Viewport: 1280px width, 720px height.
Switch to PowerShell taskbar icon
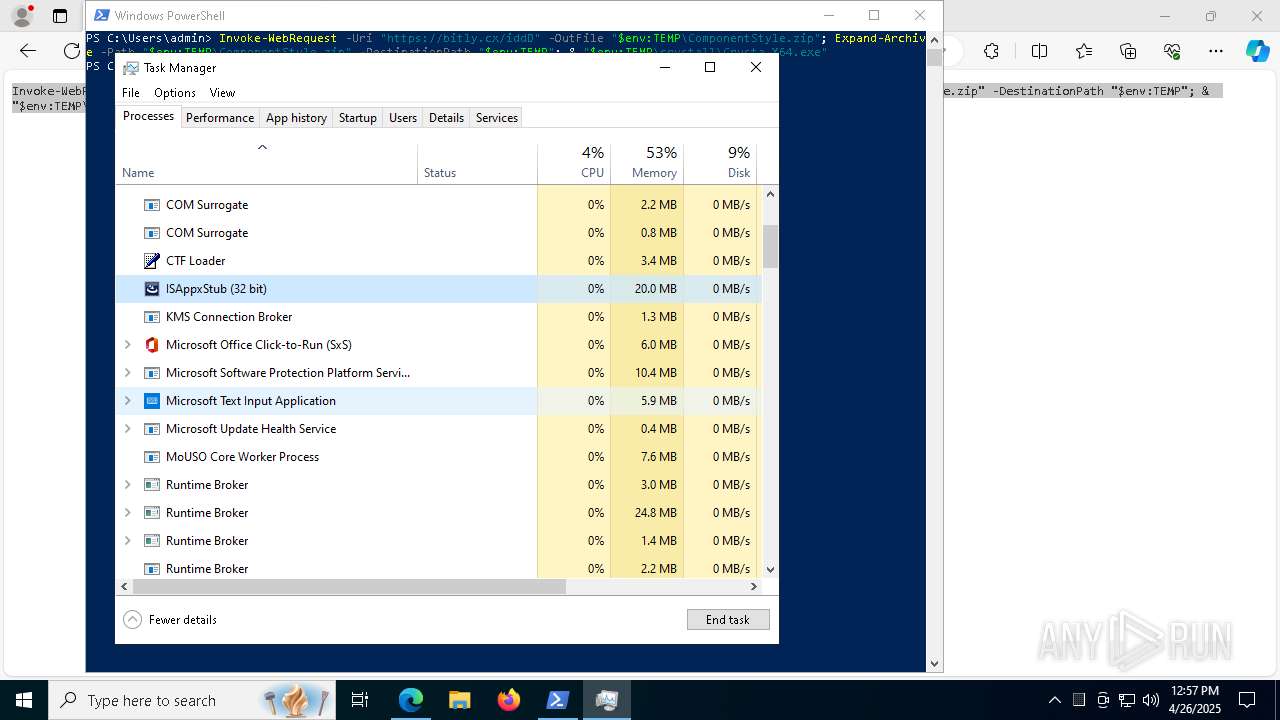coord(558,700)
